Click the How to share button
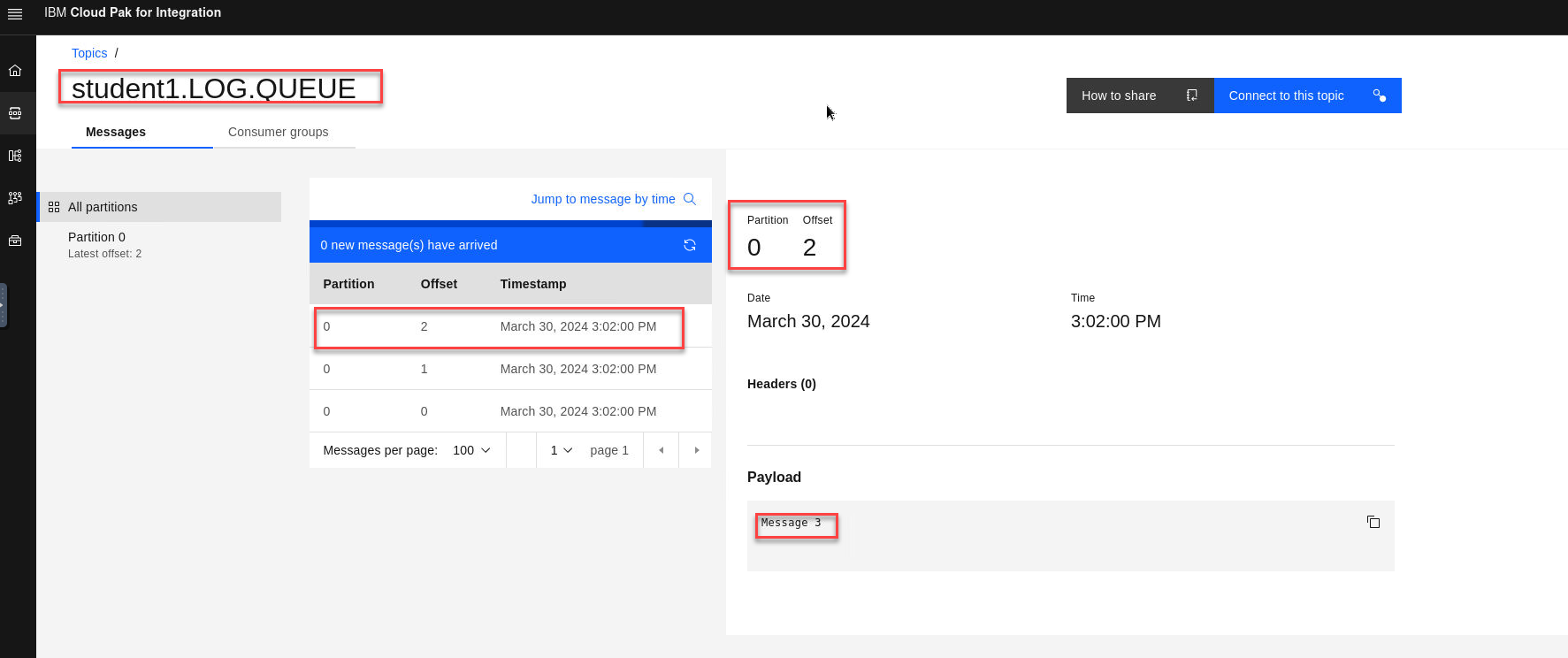Viewport: 1568px width, 658px height. point(1139,96)
